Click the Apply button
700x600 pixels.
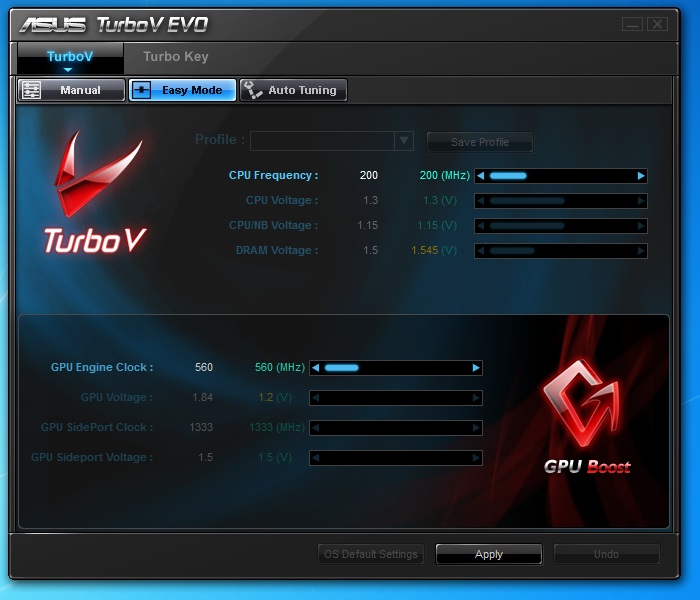pyautogui.click(x=489, y=554)
